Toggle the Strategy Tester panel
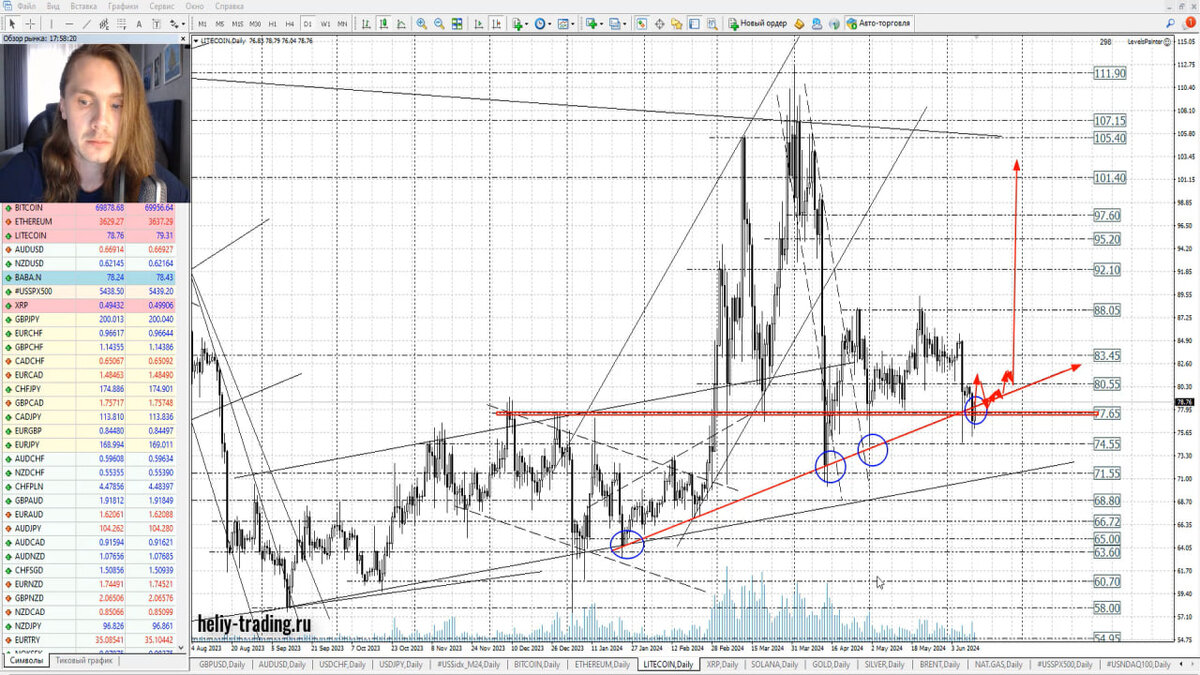 click(x=712, y=23)
